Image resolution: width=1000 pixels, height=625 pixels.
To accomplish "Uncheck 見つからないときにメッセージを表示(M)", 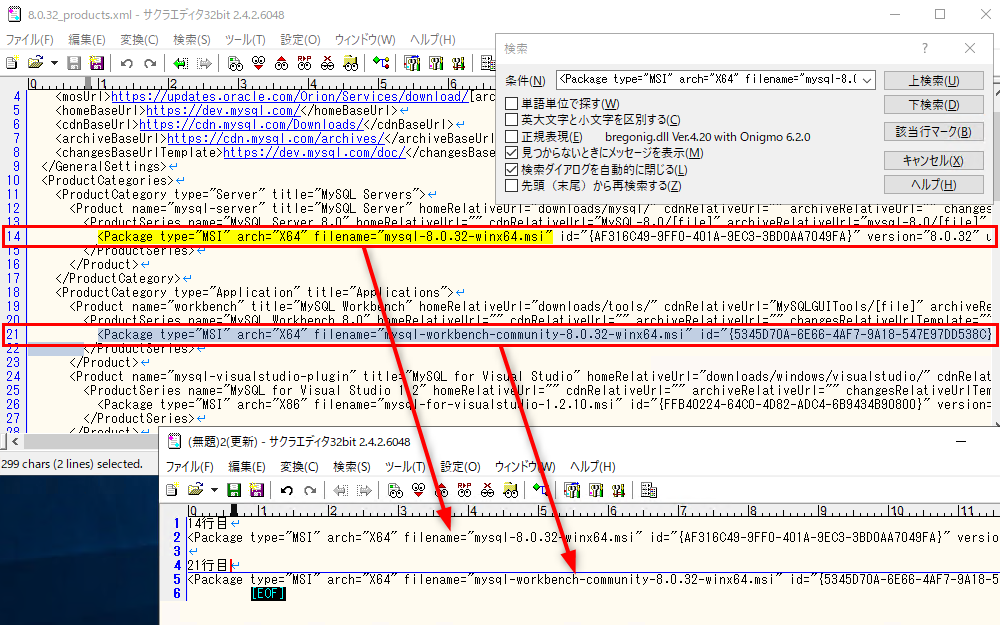I will coord(511,153).
